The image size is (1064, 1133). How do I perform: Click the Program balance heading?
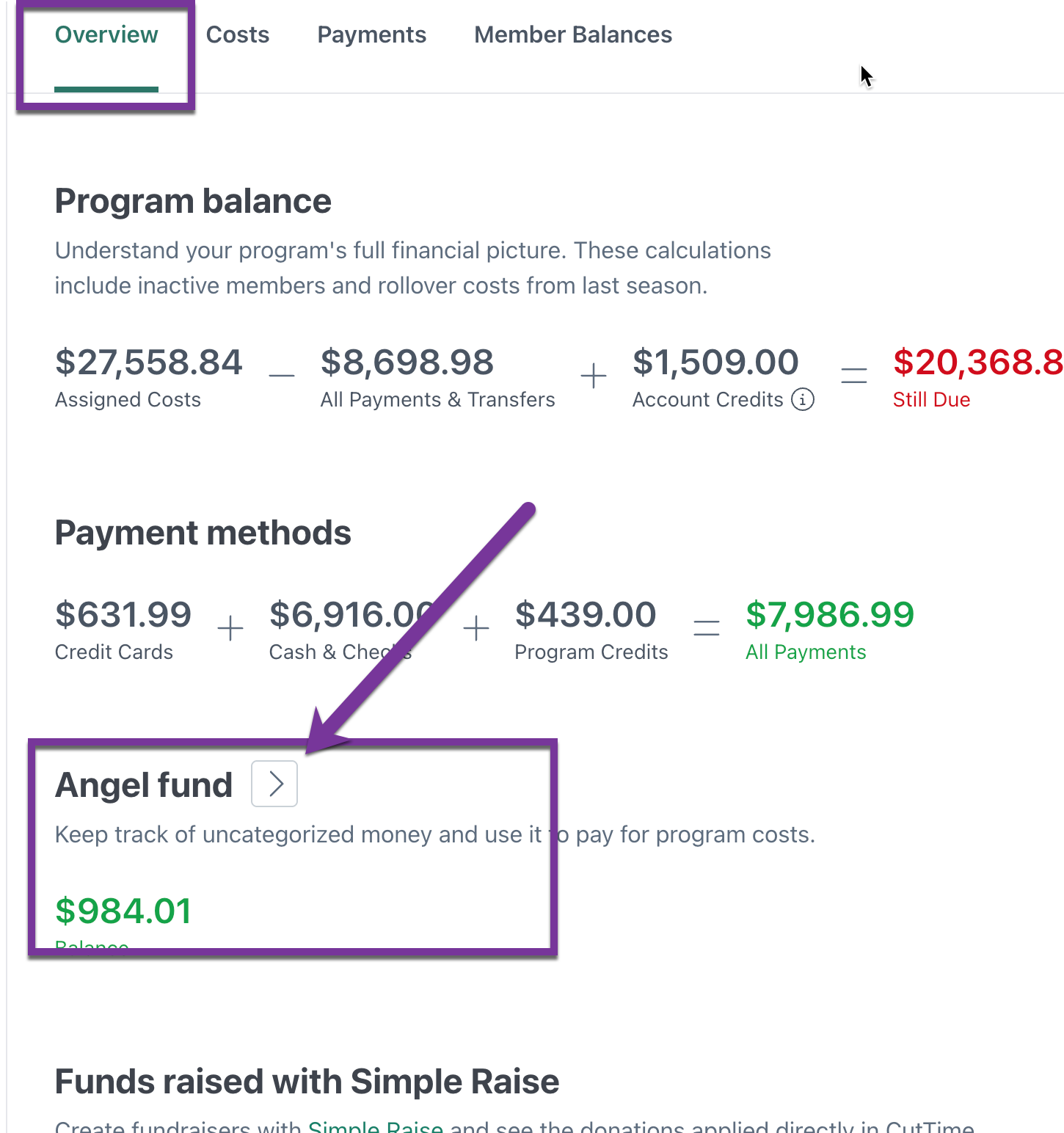tap(193, 202)
